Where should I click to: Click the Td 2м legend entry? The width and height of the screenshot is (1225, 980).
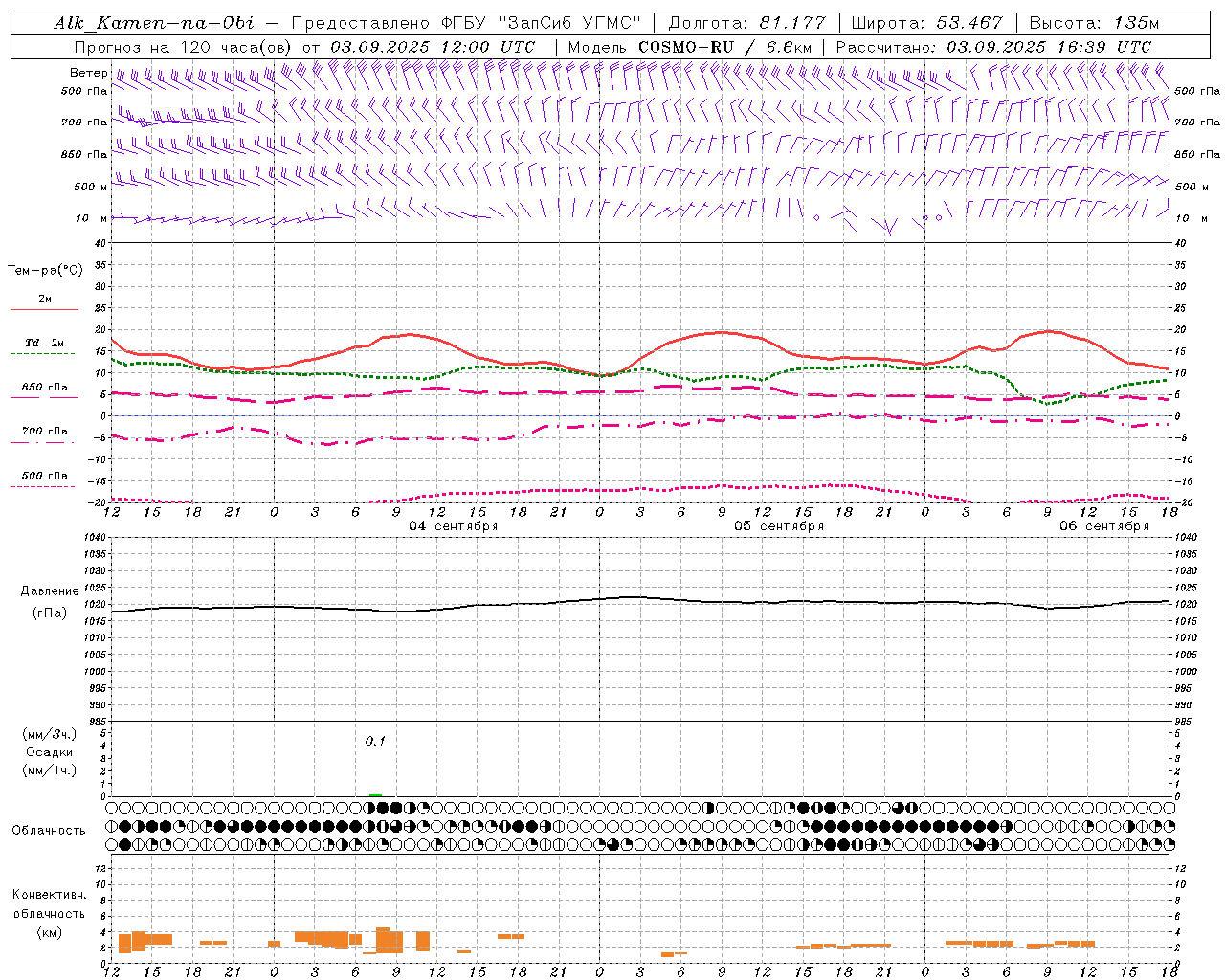(x=45, y=343)
